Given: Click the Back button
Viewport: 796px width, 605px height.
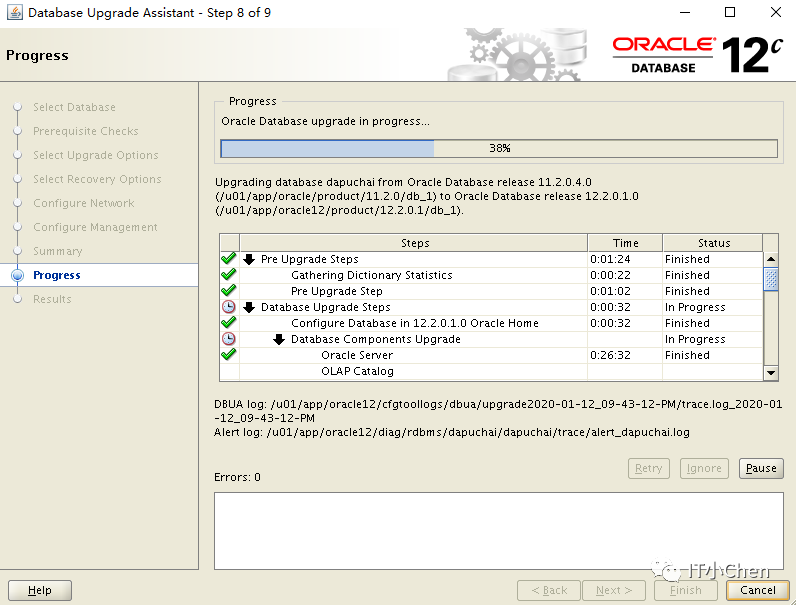Looking at the screenshot, I should (549, 590).
